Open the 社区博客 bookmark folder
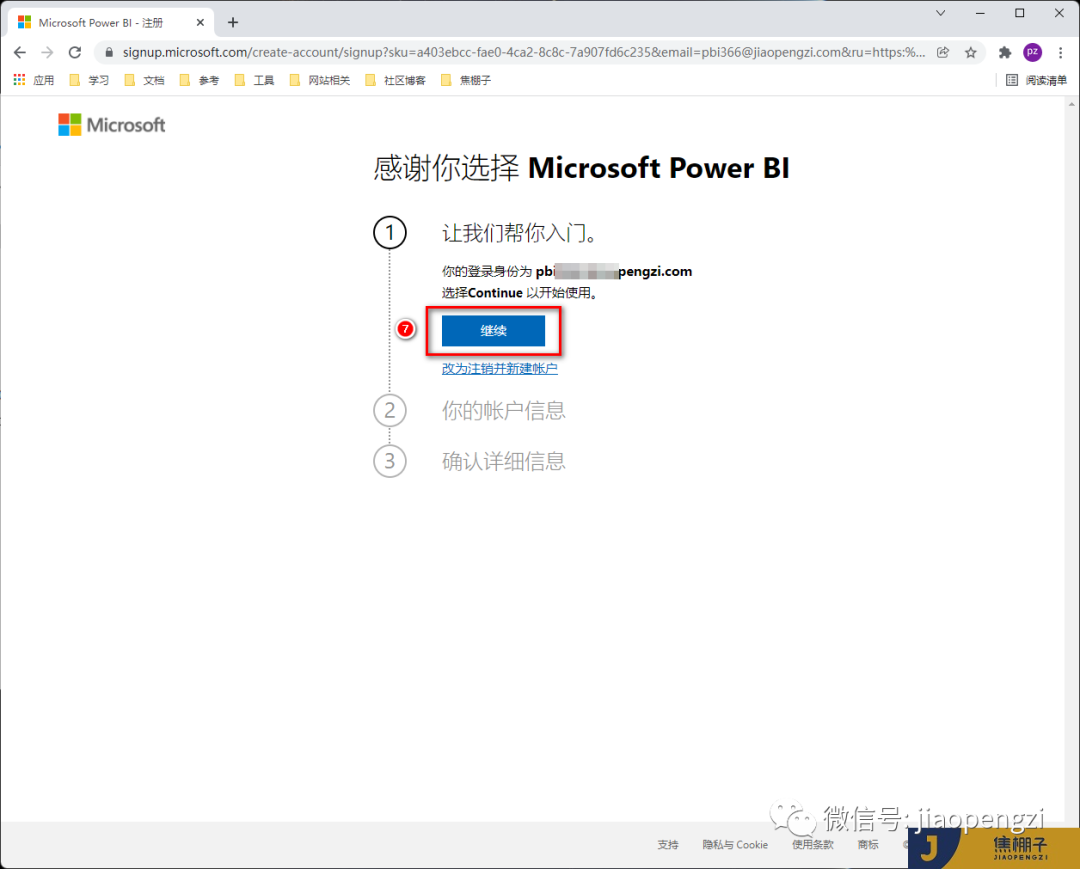Viewport: 1080px width, 869px height. click(396, 81)
